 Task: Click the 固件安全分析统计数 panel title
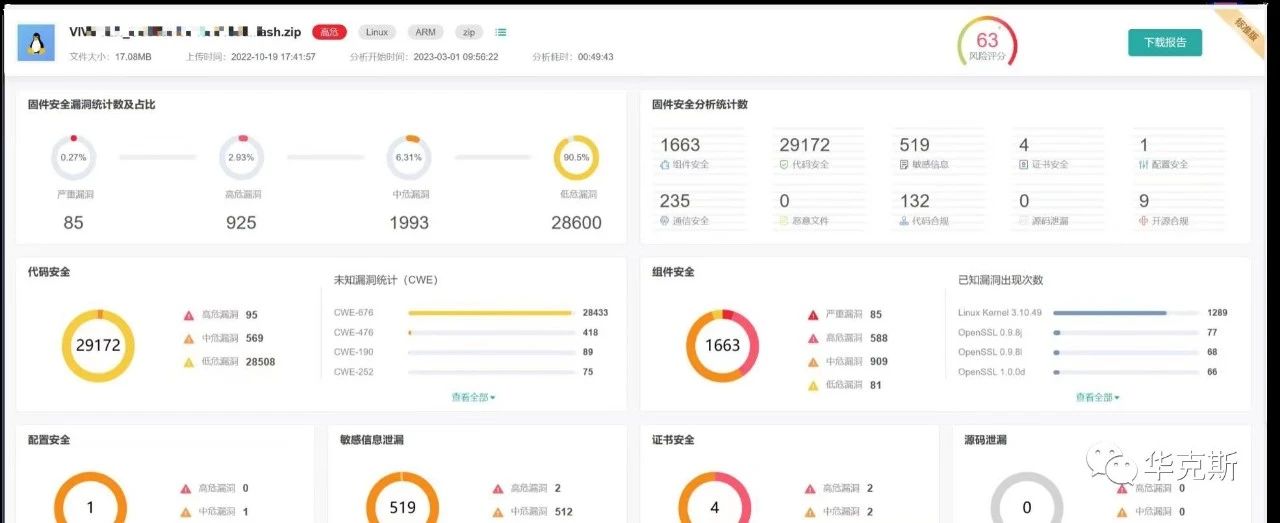pyautogui.click(x=700, y=104)
